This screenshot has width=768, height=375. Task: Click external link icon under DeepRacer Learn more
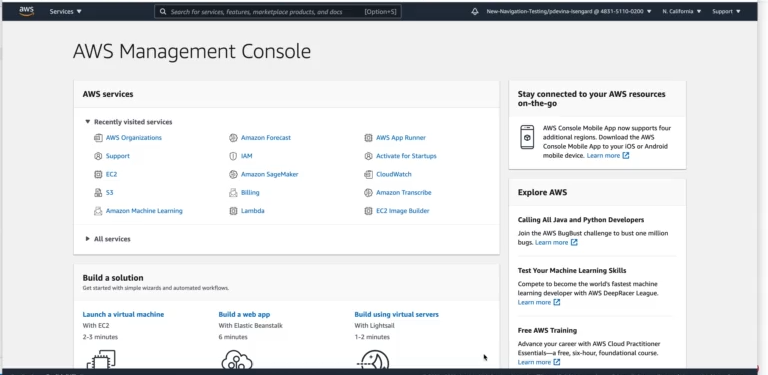coord(556,302)
